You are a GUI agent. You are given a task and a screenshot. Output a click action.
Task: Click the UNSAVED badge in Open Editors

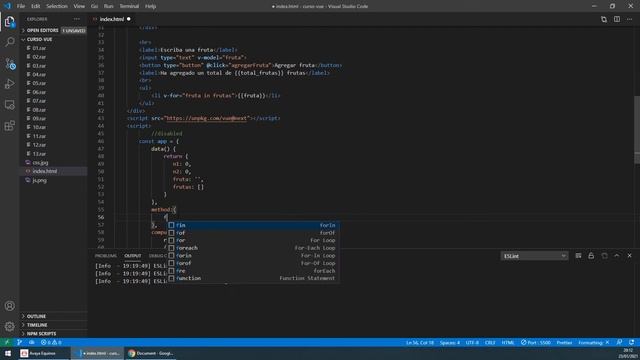pos(74,31)
